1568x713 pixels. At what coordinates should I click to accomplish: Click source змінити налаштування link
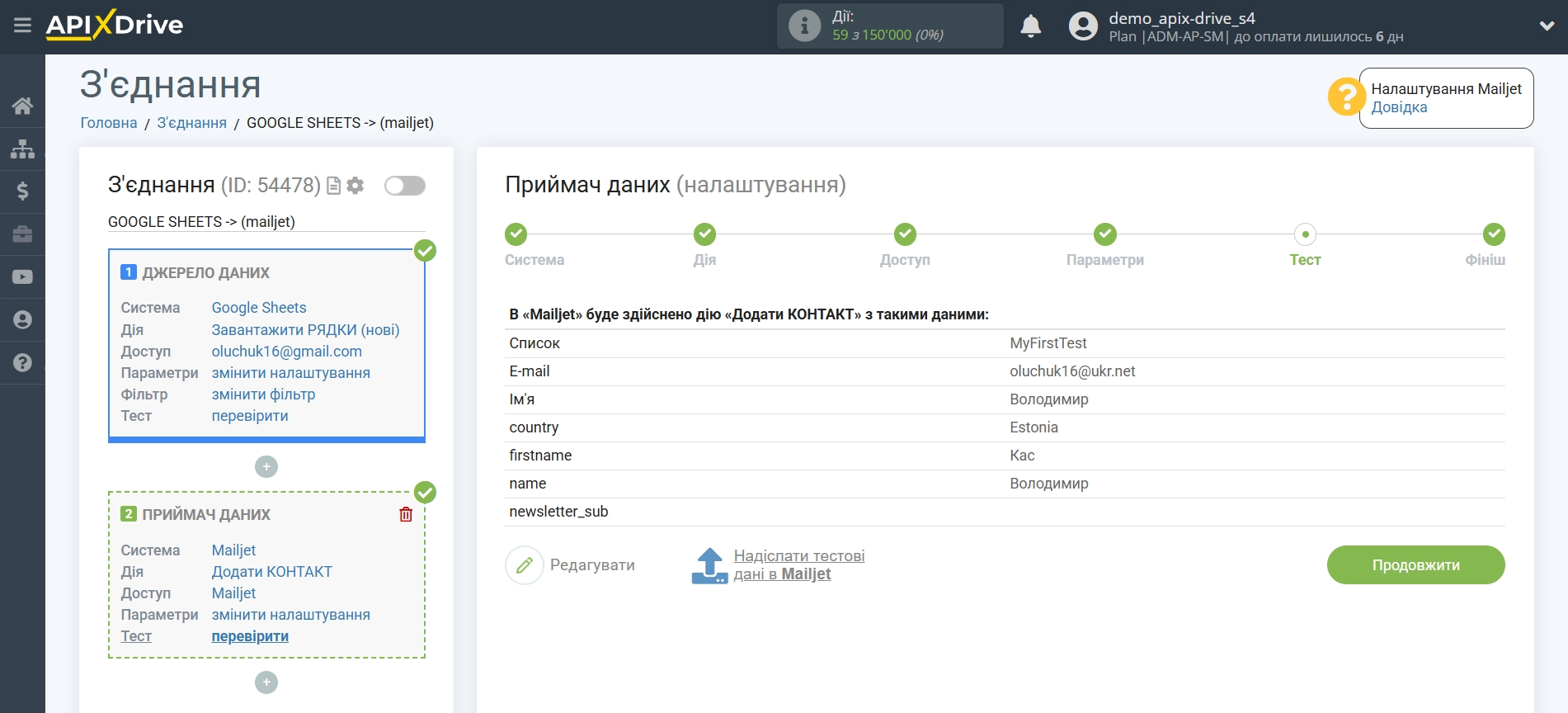(290, 373)
